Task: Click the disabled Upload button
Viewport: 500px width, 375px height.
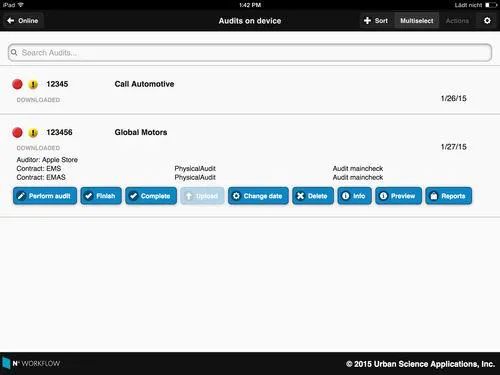Action: pyautogui.click(x=202, y=196)
